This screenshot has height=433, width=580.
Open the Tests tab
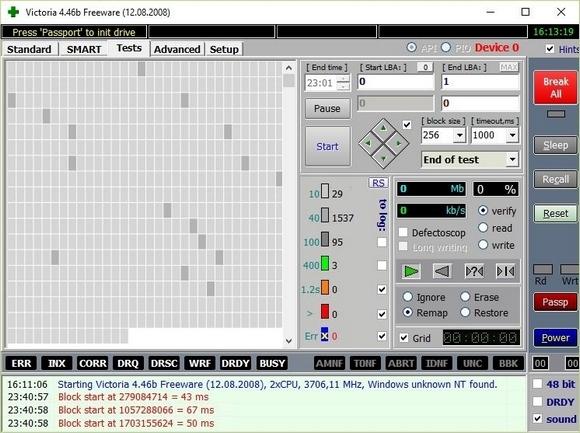coord(129,48)
